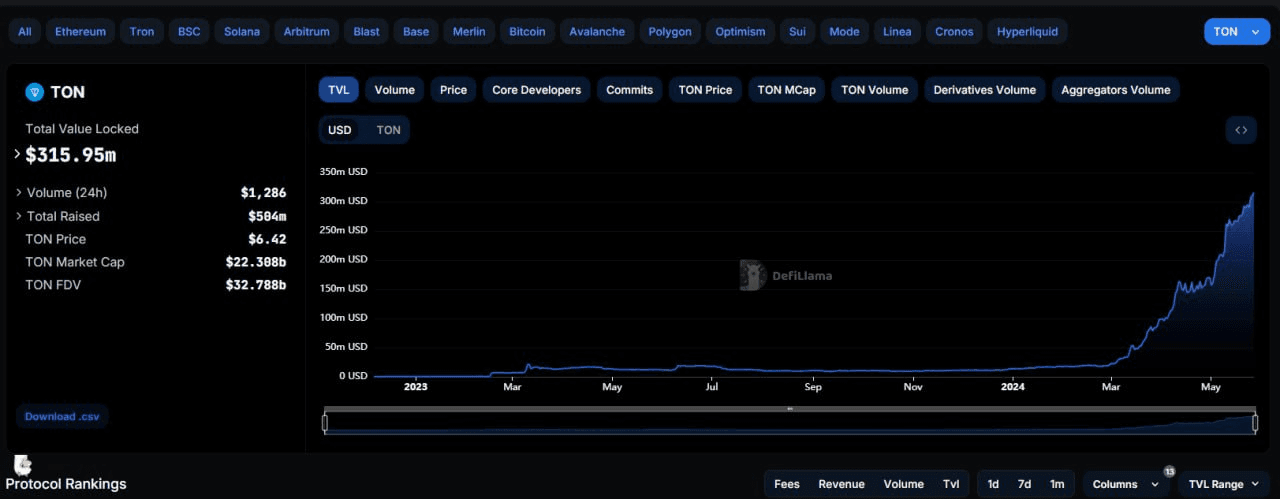Toggle the TON MCap chart series
The width and height of the screenshot is (1280, 499).
click(x=786, y=90)
